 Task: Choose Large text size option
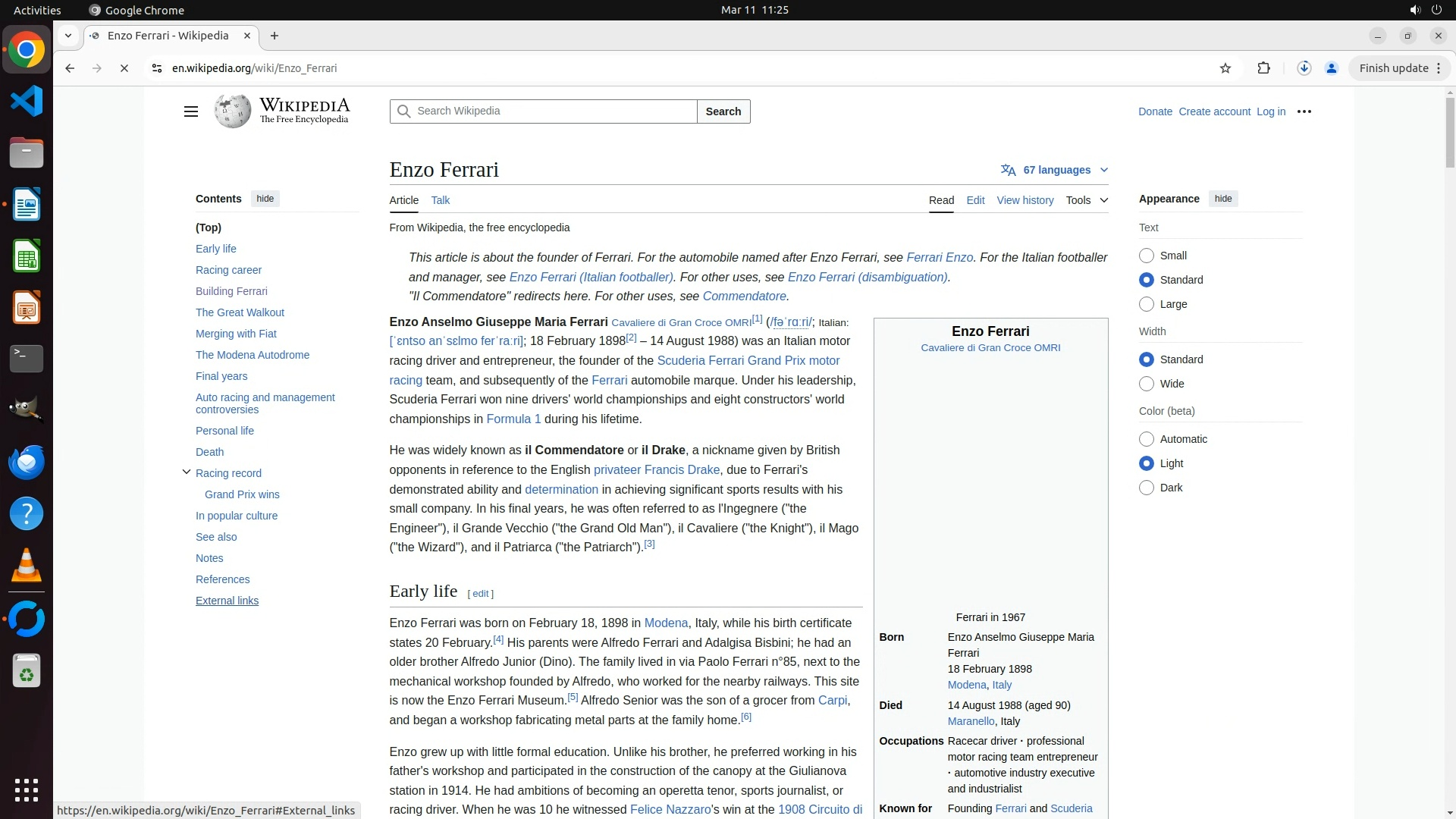1146,304
